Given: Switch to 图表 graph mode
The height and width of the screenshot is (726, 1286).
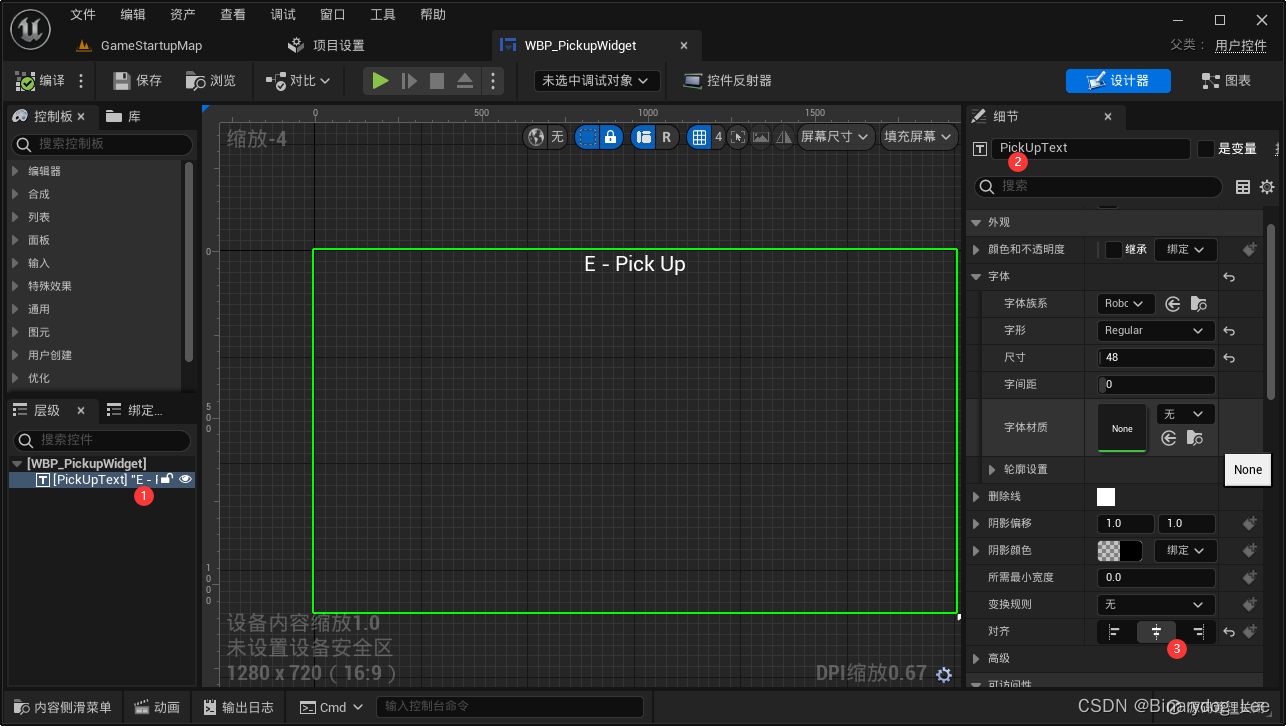Looking at the screenshot, I should pos(1227,81).
